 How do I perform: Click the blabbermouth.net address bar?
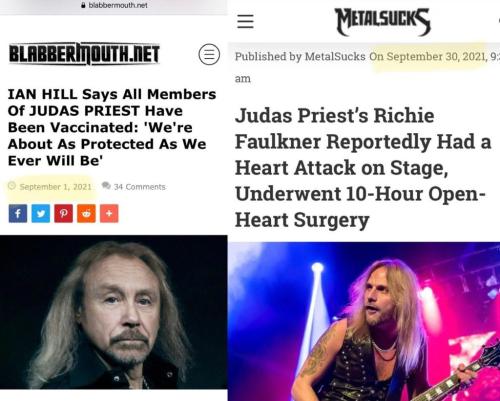[114, 5]
